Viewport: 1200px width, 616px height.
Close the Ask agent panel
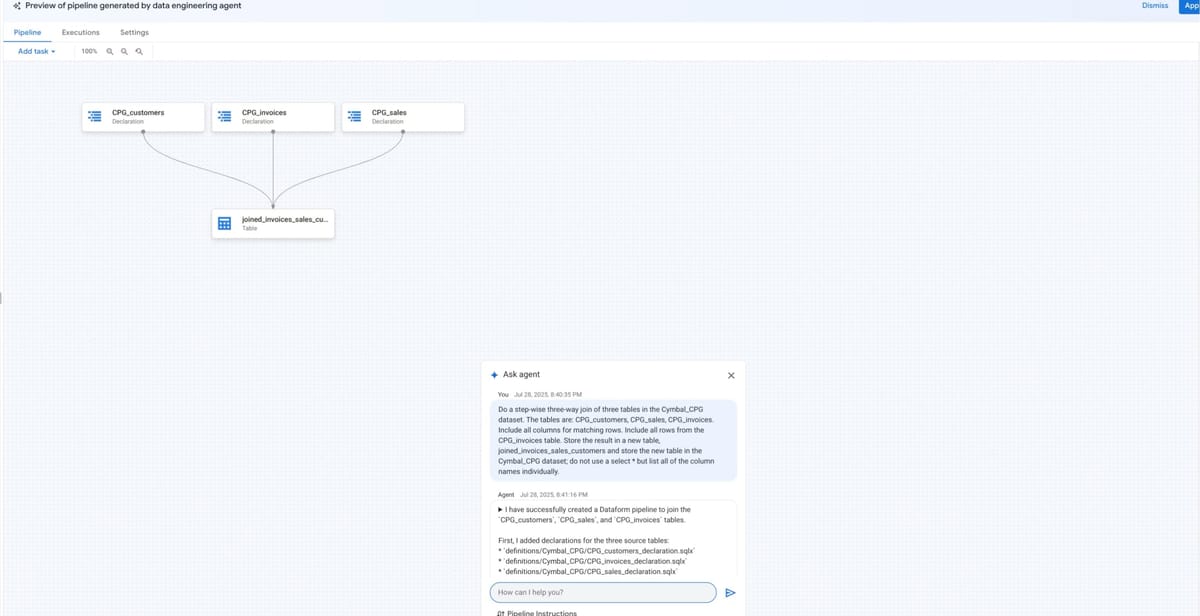730,375
